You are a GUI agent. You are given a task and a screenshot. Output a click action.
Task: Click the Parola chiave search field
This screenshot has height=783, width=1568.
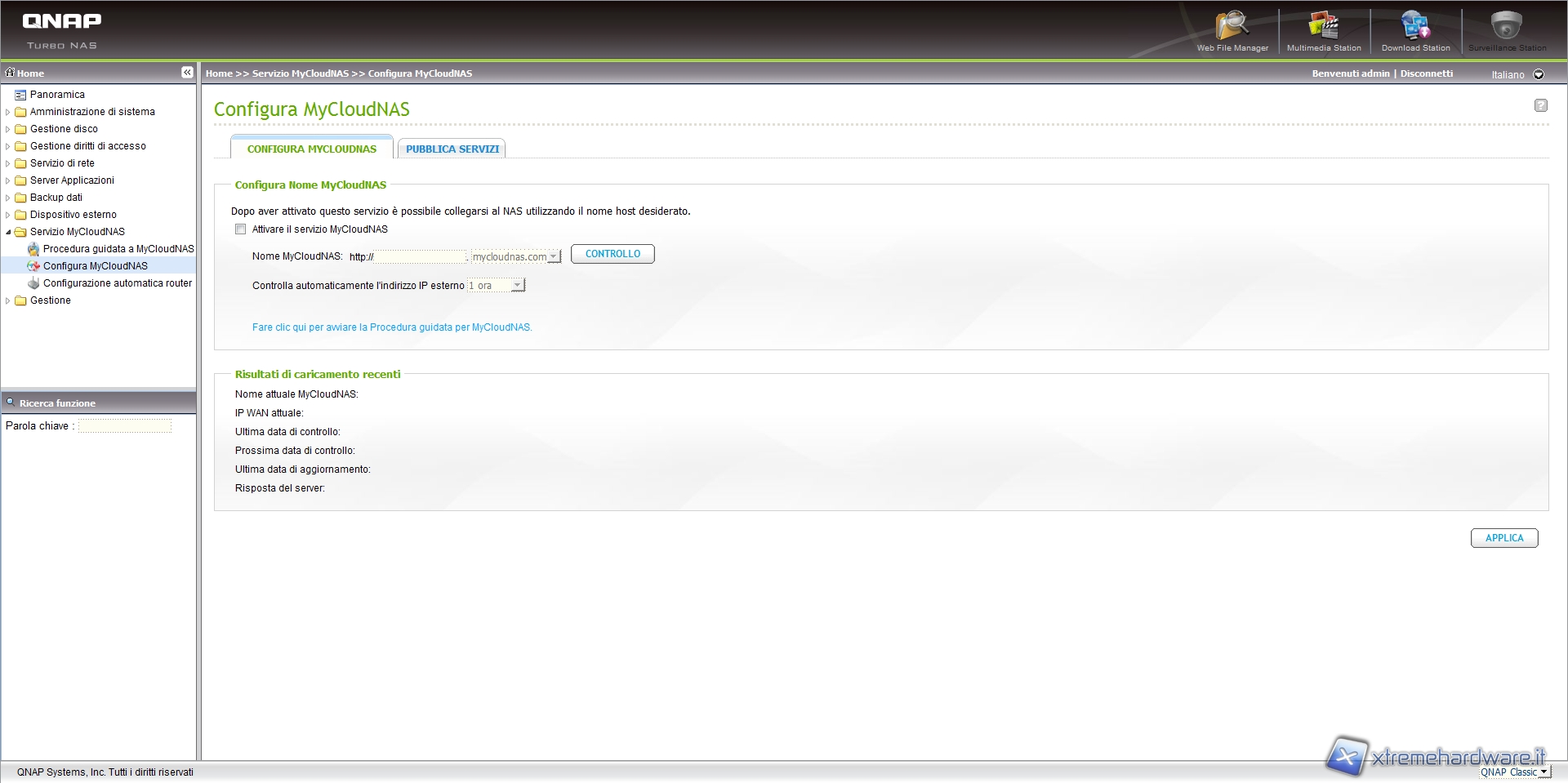pos(125,426)
